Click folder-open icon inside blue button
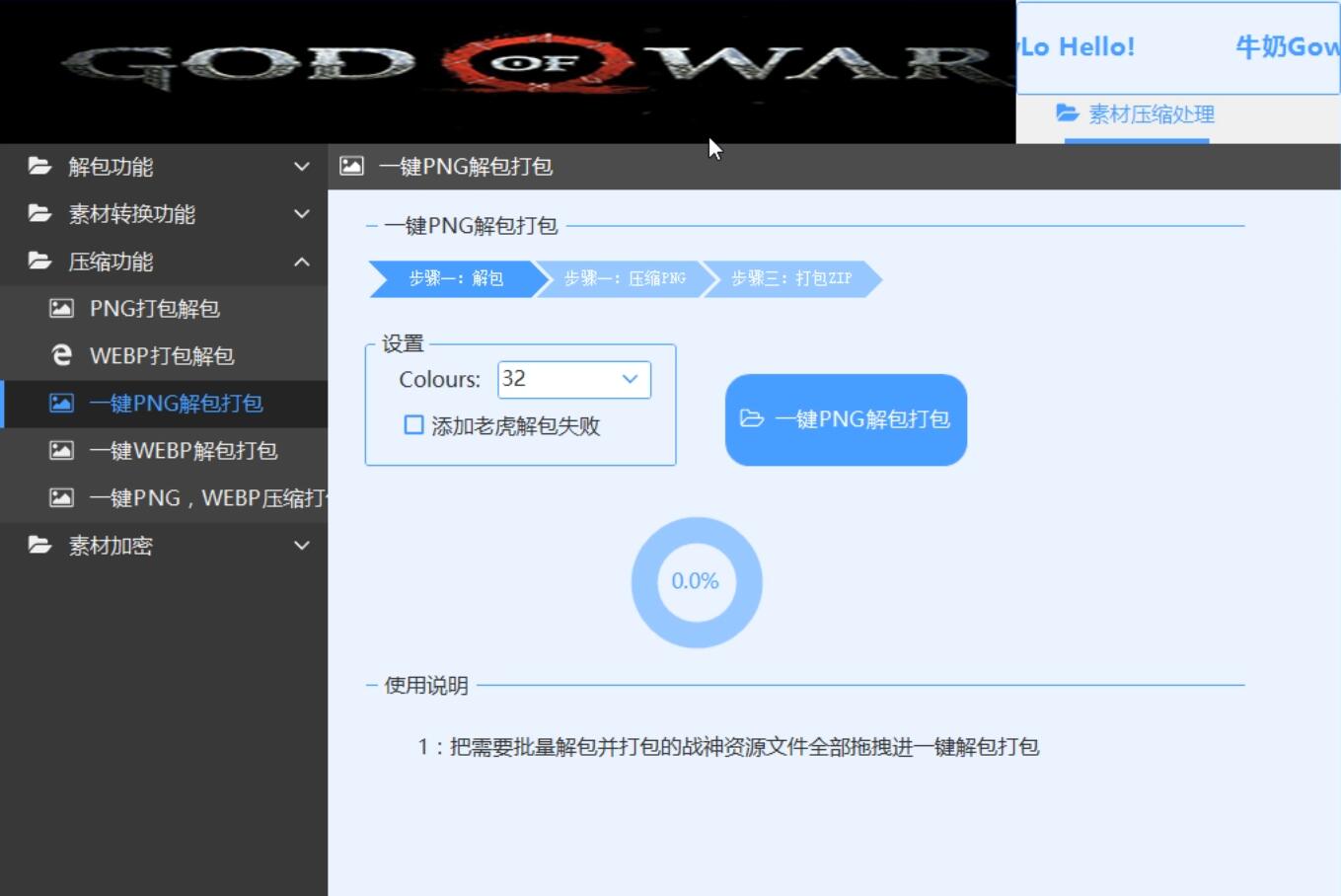 click(752, 418)
